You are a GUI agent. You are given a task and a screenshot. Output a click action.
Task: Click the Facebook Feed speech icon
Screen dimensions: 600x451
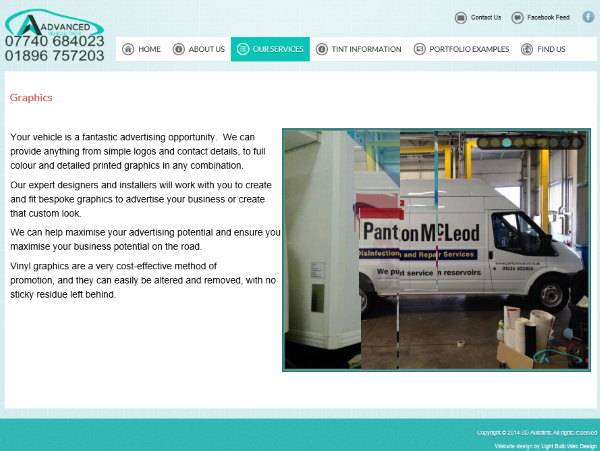517,17
